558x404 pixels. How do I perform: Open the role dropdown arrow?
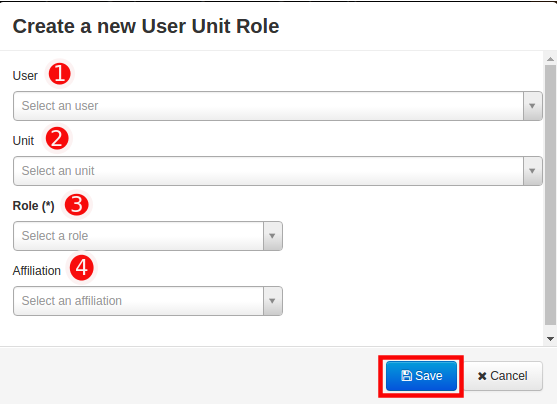pos(273,236)
